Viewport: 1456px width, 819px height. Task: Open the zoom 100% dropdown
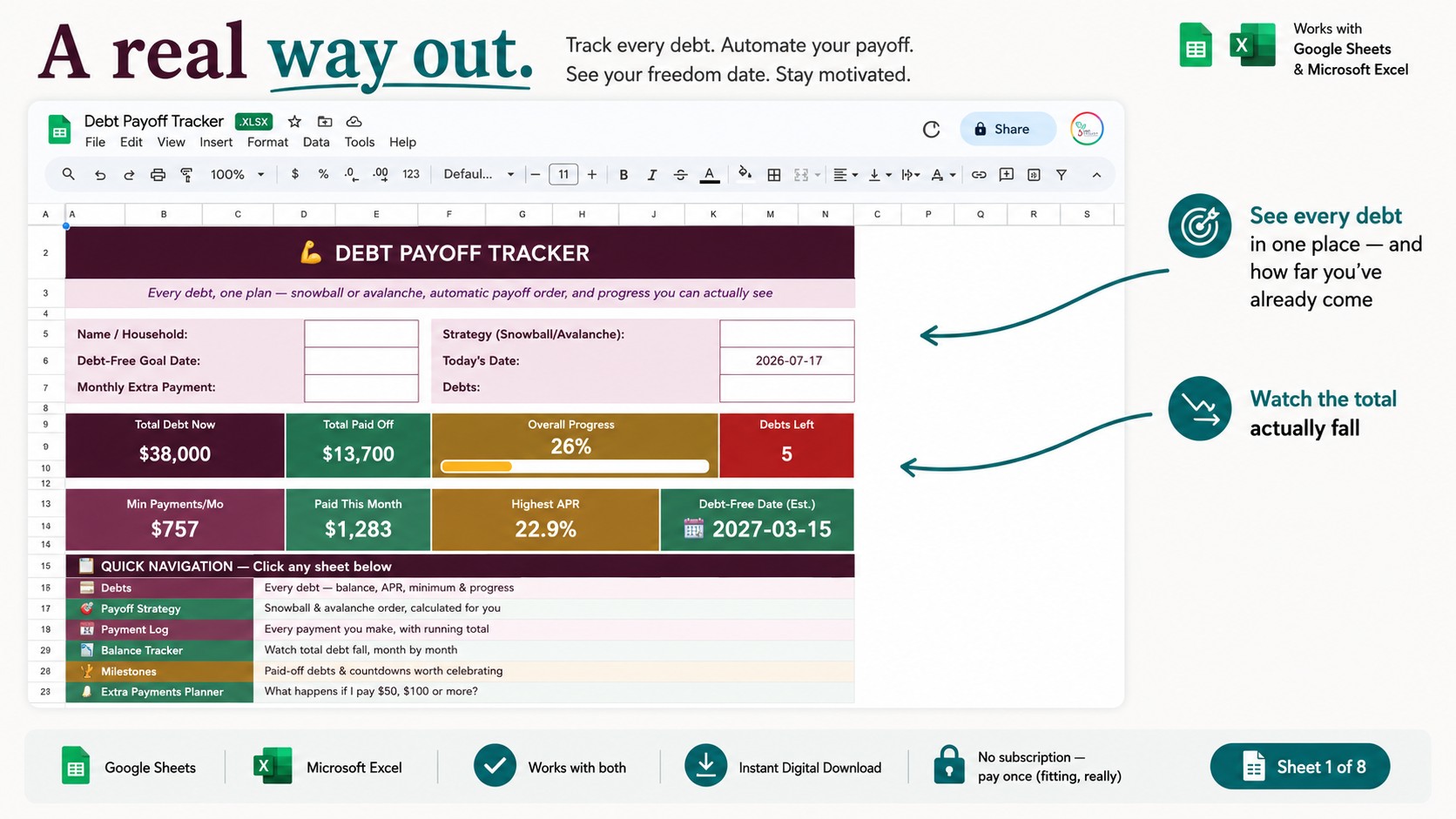click(x=237, y=174)
